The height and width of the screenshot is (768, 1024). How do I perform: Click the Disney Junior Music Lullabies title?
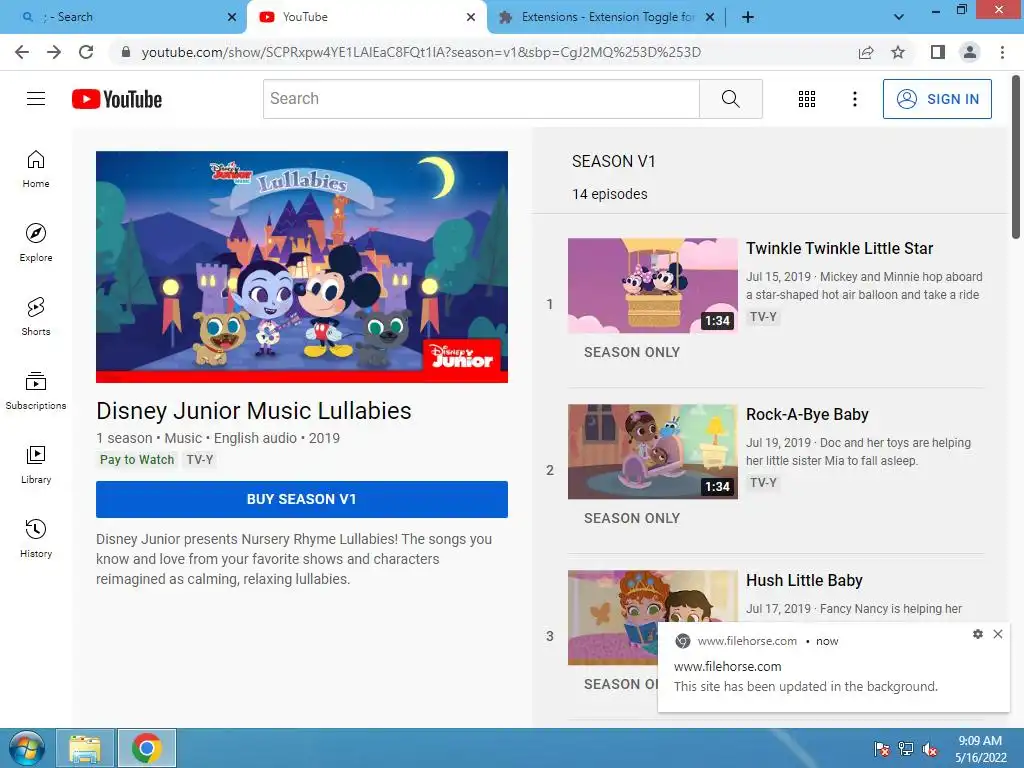pyautogui.click(x=253, y=411)
